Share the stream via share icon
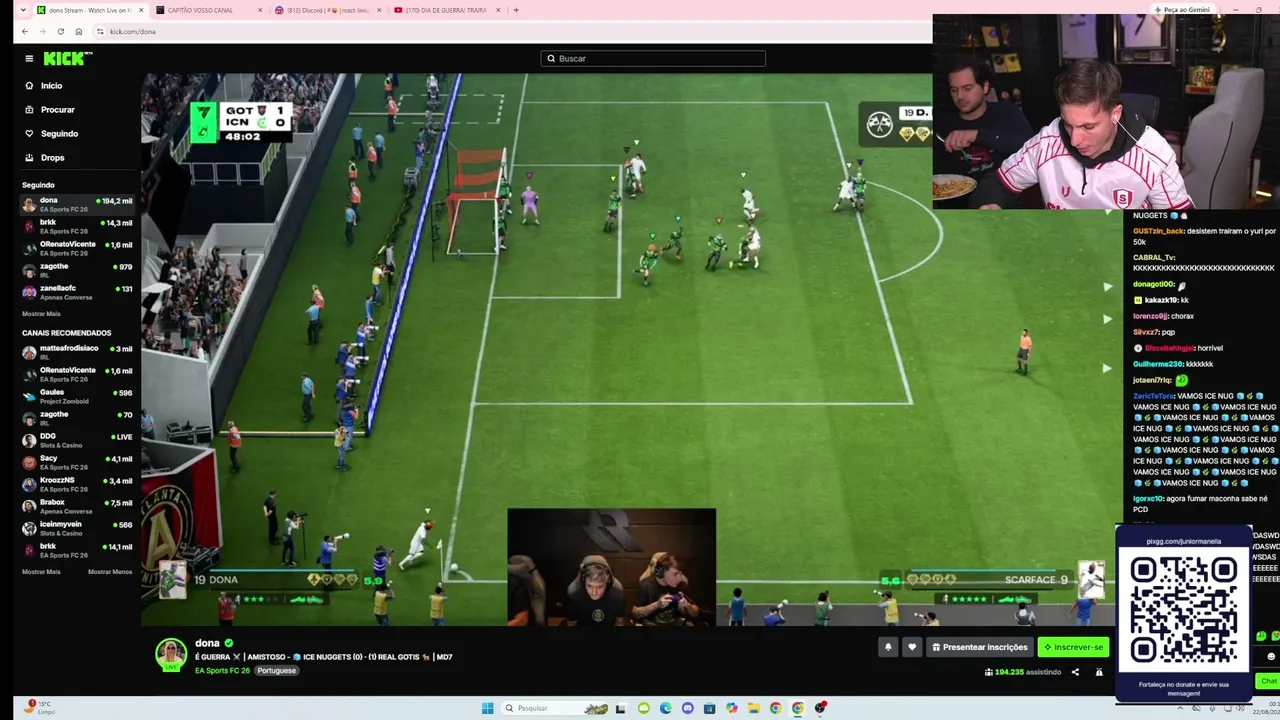This screenshot has width=1280, height=720. tap(1075, 672)
